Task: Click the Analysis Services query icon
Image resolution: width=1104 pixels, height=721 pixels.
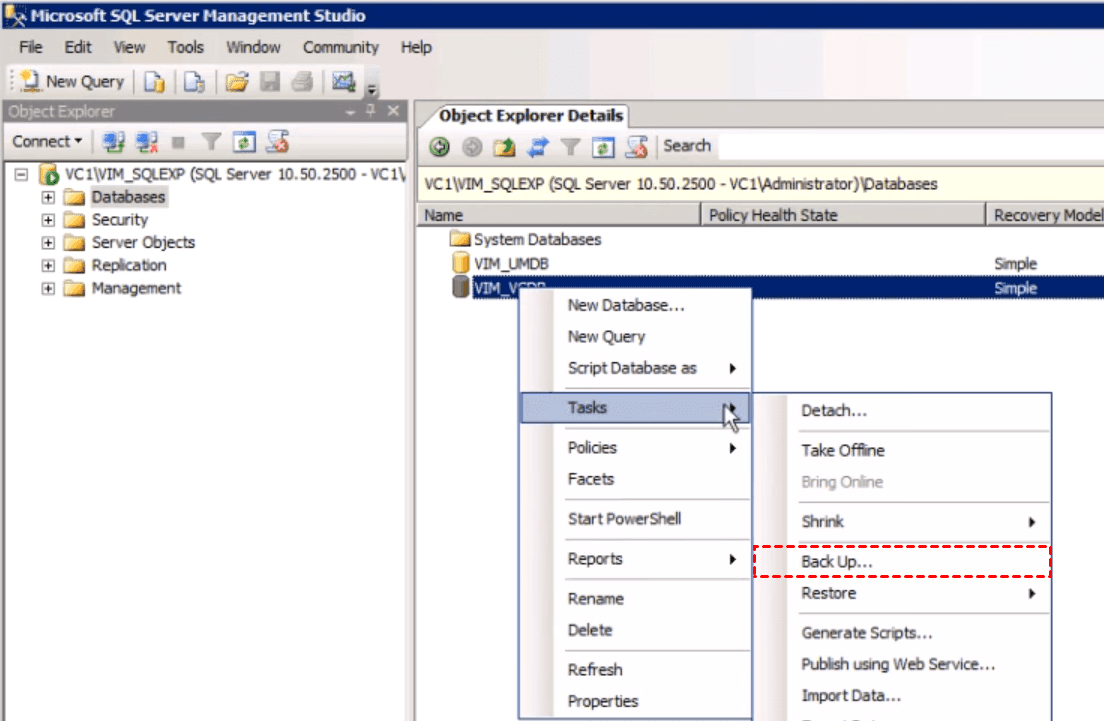Action: (x=194, y=82)
